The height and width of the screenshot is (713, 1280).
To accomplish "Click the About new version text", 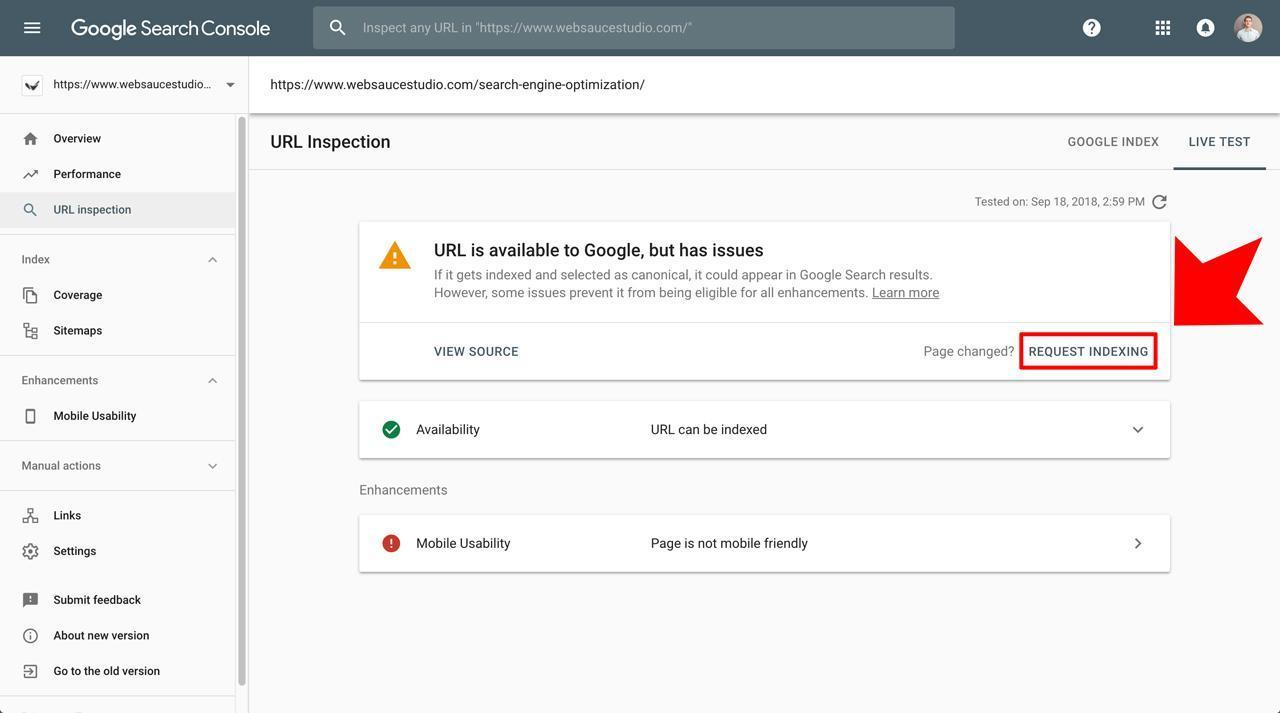I will 101,636.
